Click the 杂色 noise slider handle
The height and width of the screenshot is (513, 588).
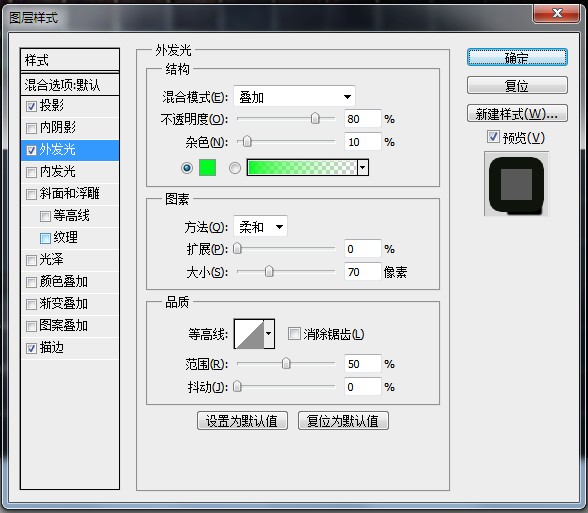tap(247, 141)
